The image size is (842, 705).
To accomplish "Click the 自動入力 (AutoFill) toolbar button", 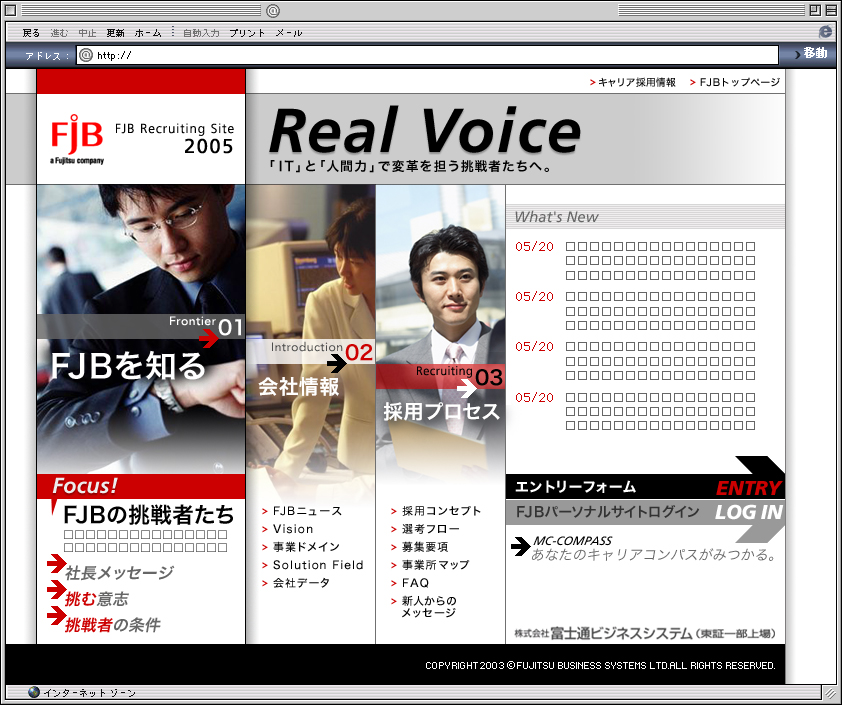I will [201, 33].
